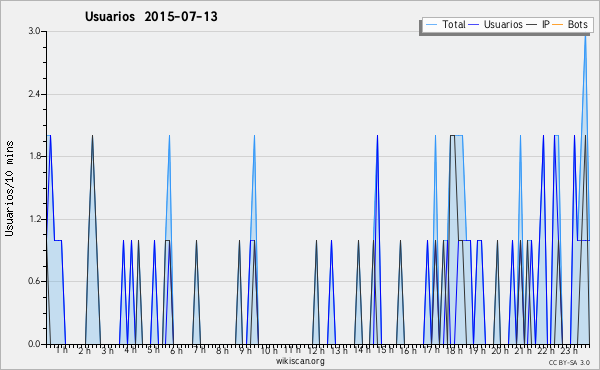Click the '12 h' x-axis label
600x370 pixels.
click(x=316, y=350)
